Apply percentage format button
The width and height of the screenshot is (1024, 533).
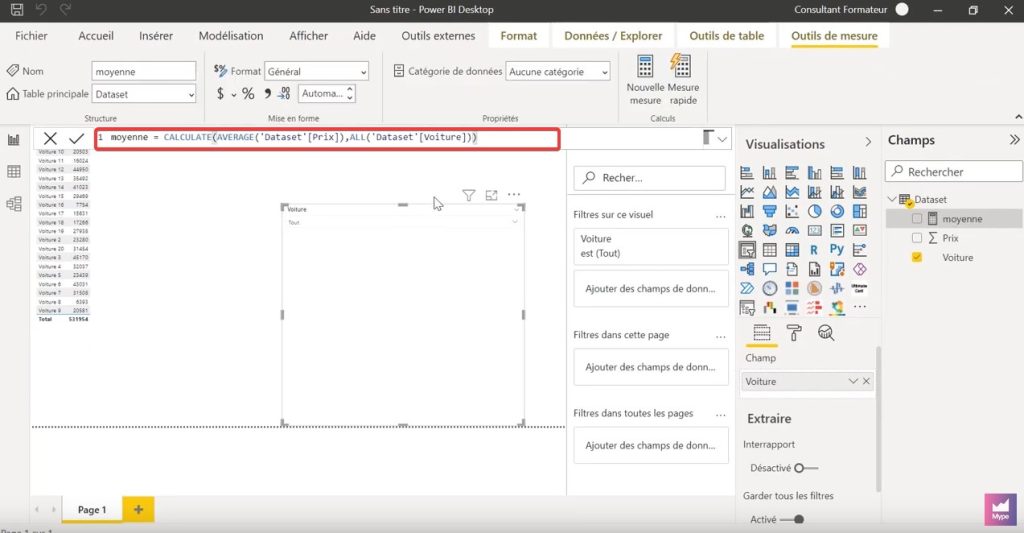[248, 94]
